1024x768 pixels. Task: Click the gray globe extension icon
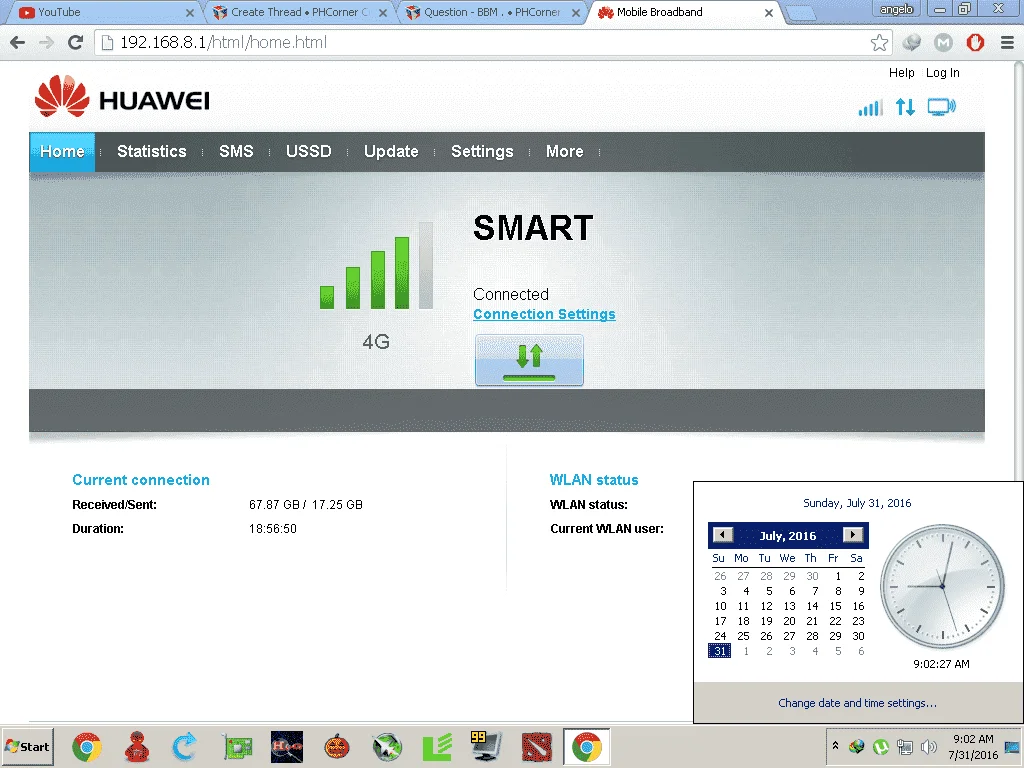(x=912, y=42)
